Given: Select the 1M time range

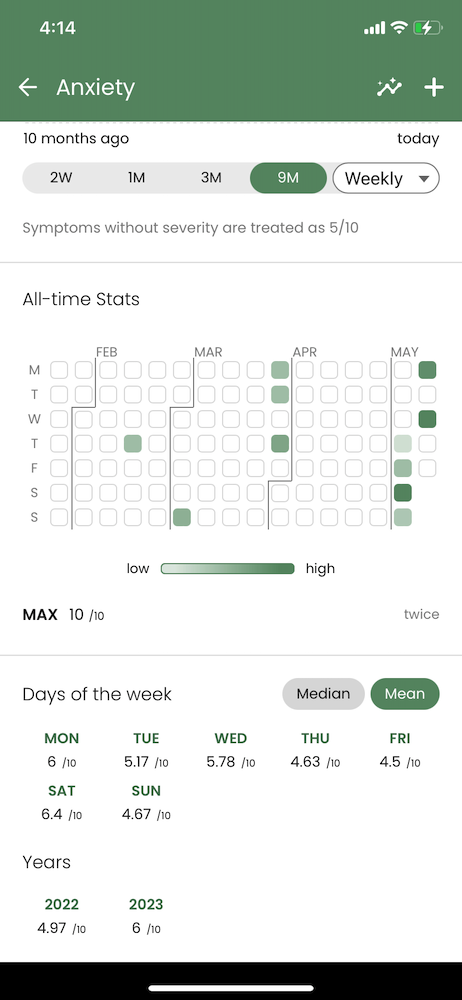Looking at the screenshot, I should pos(137,178).
